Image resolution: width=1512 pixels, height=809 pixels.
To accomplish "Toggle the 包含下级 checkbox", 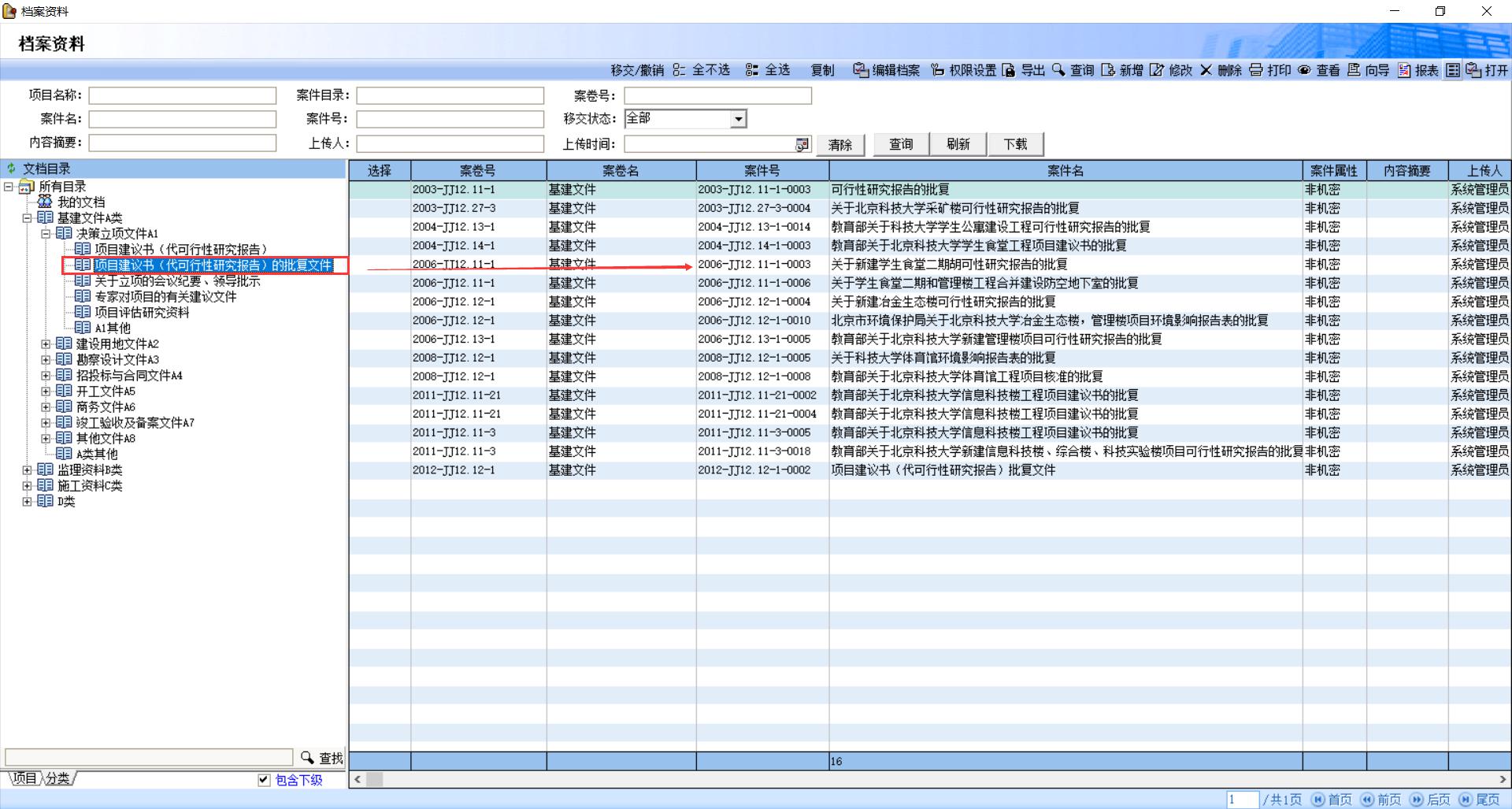I will pos(264,780).
